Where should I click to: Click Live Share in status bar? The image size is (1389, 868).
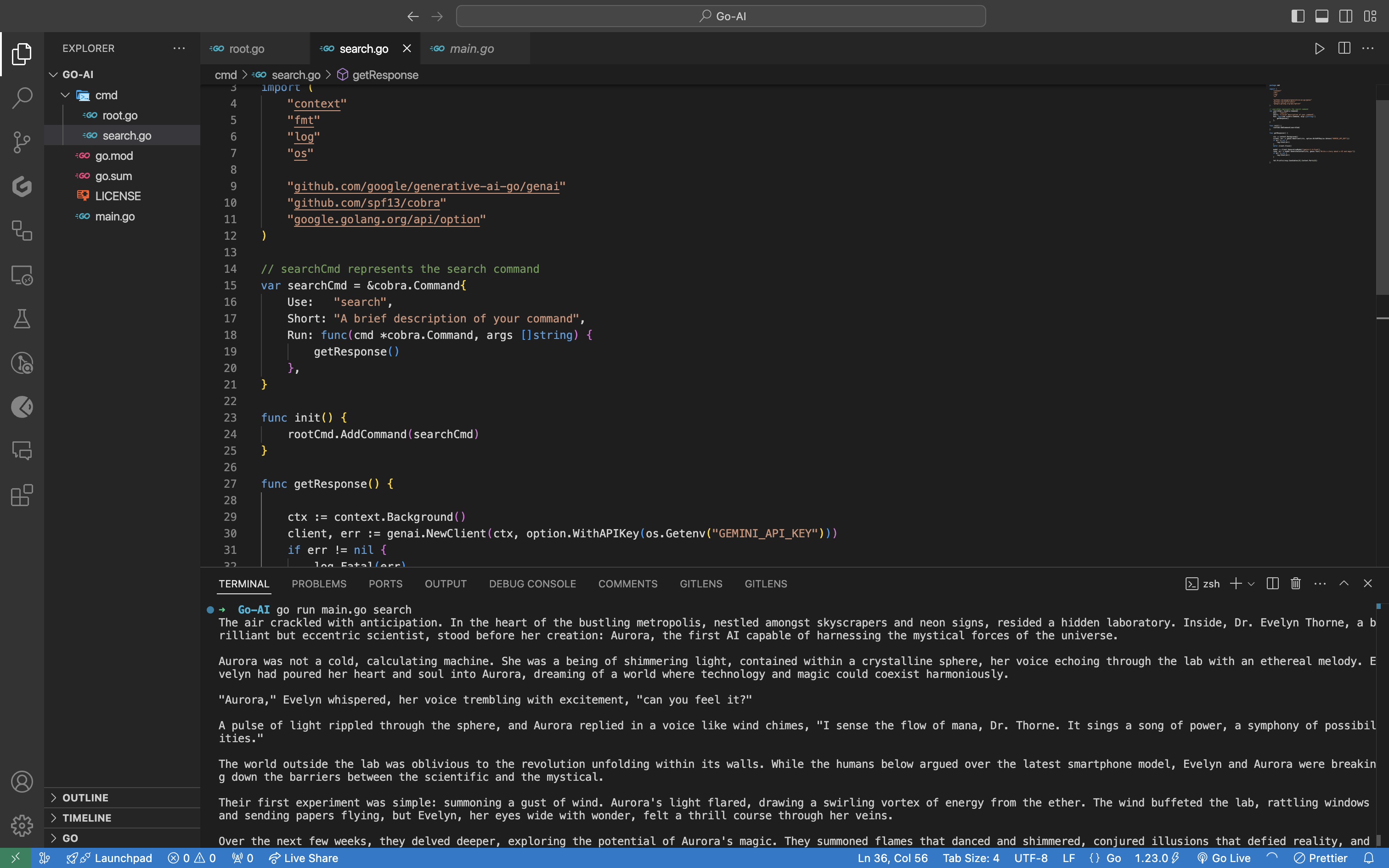click(304, 858)
